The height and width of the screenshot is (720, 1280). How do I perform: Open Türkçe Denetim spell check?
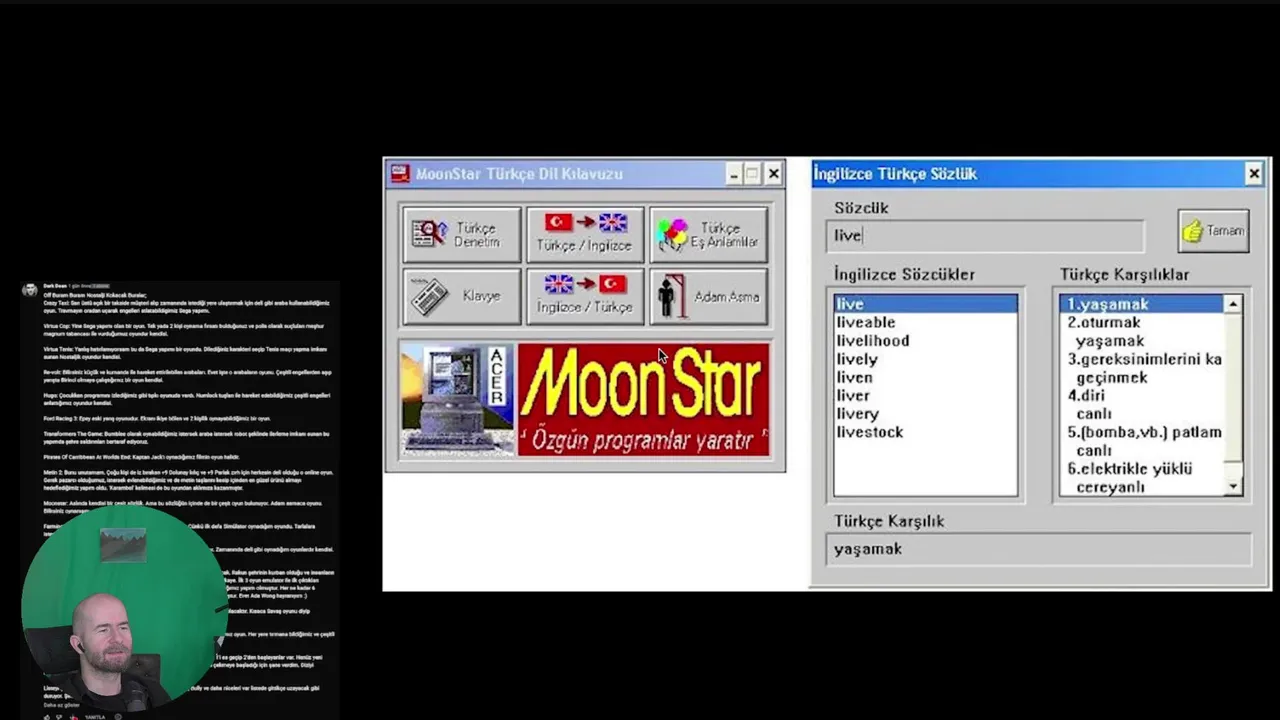[461, 235]
